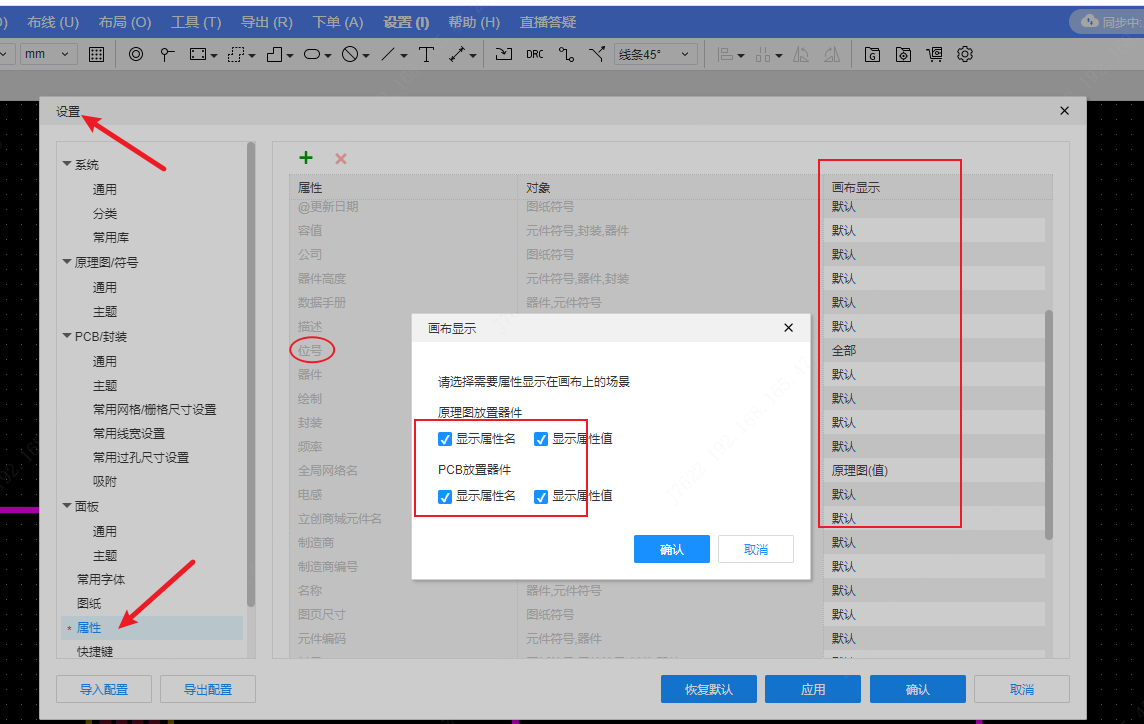
Task: Select 图纸 in the settings tree
Action: pyautogui.click(x=89, y=604)
